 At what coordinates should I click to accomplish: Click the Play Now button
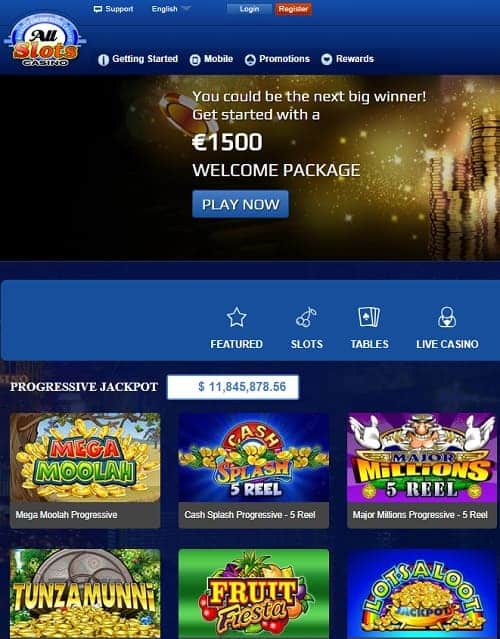point(240,204)
